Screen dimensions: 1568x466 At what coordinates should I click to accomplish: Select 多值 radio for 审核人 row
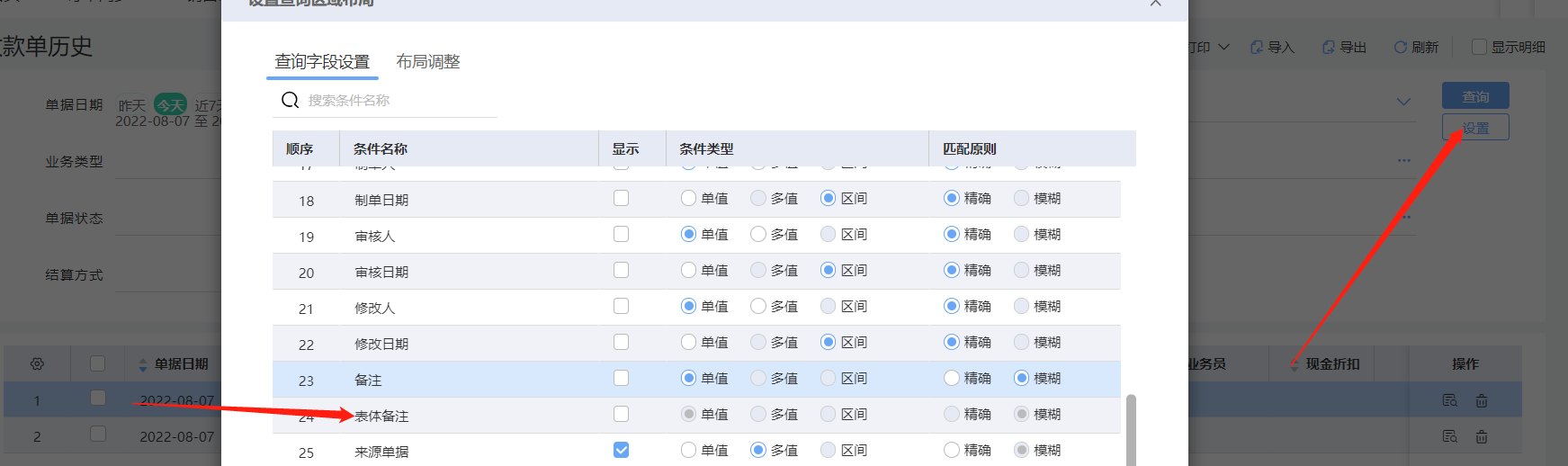click(758, 234)
